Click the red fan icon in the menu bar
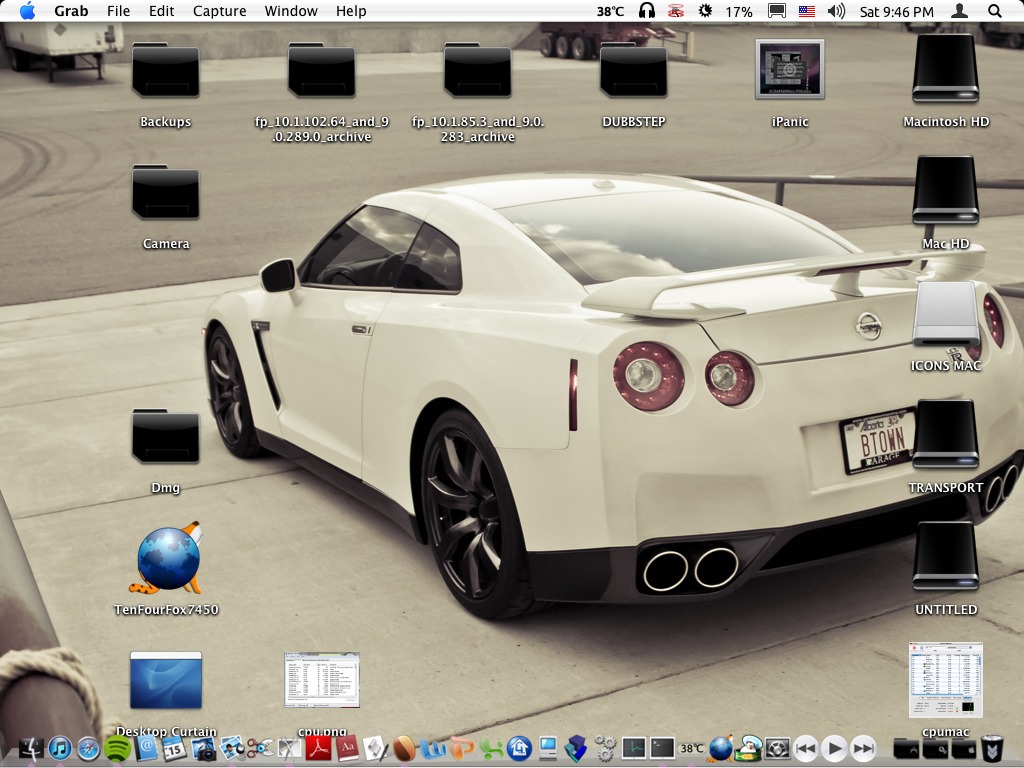This screenshot has height=768, width=1024. (676, 11)
